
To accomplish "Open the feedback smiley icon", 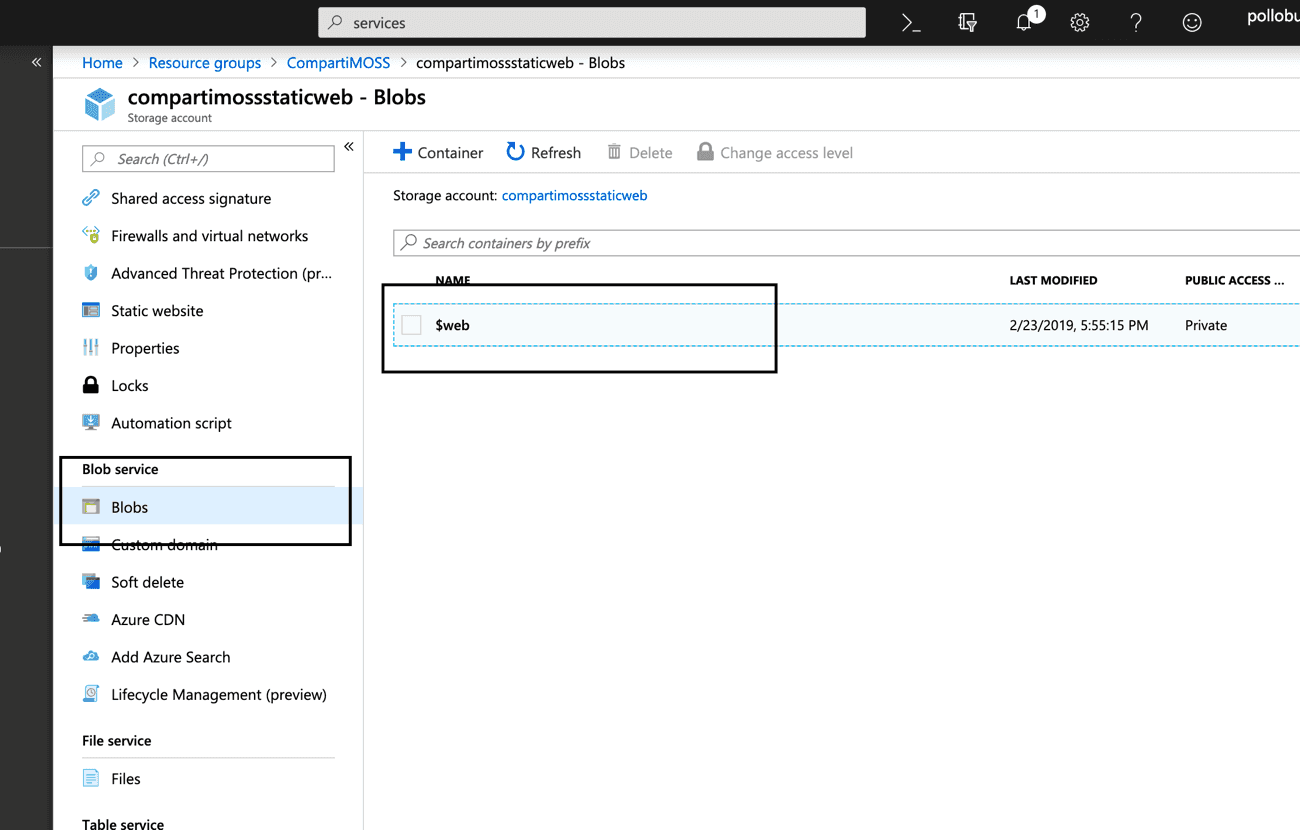I will [1192, 23].
